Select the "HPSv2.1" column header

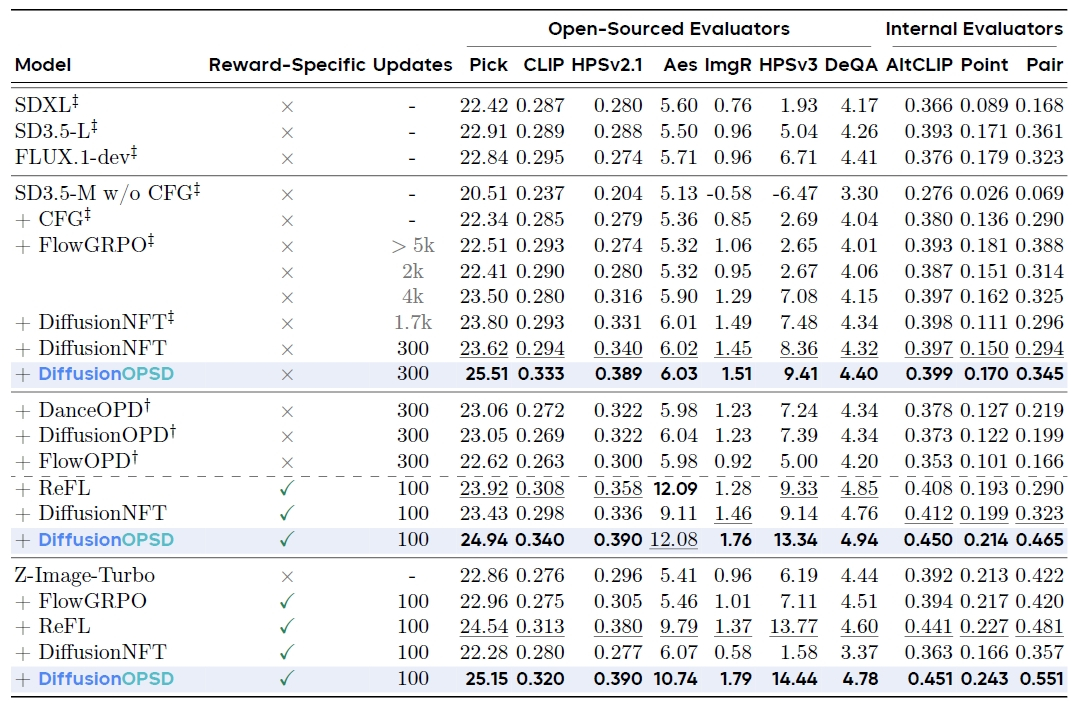(x=607, y=64)
